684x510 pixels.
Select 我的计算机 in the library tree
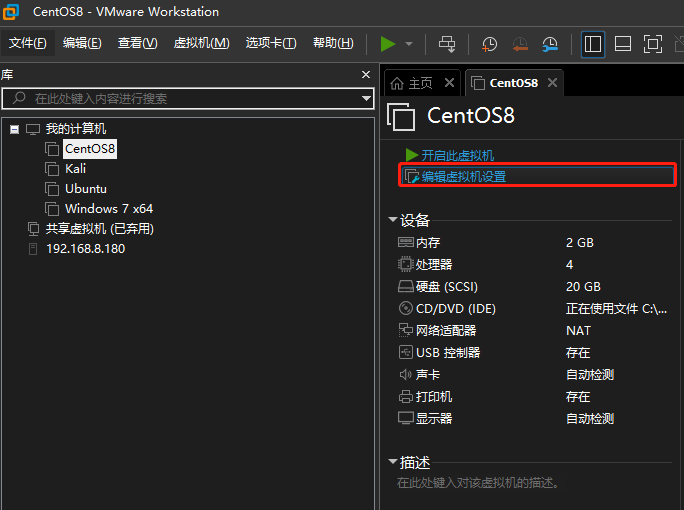click(75, 129)
